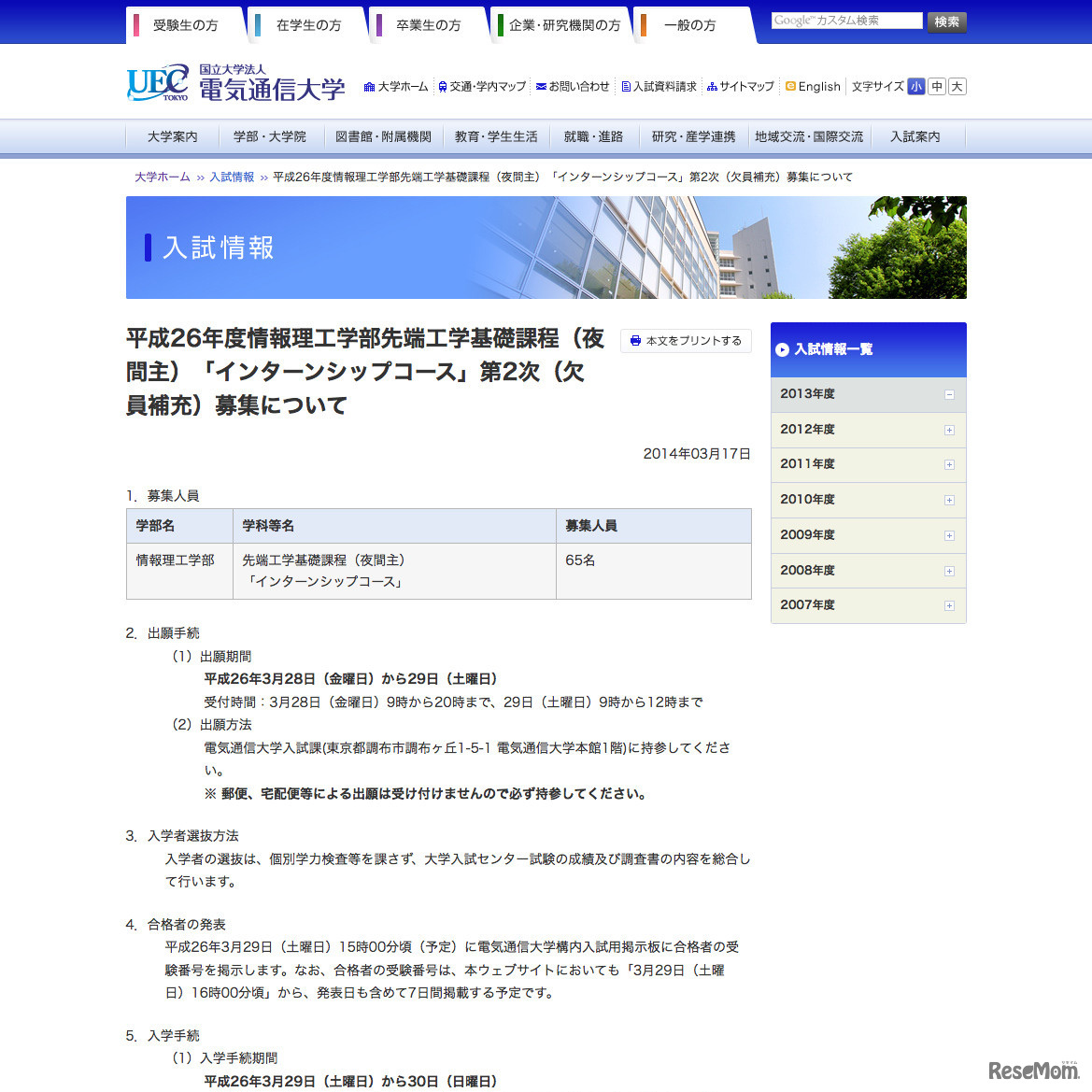Keep text size at 小
Viewport: 1092px width, 1092px height.
[x=916, y=86]
